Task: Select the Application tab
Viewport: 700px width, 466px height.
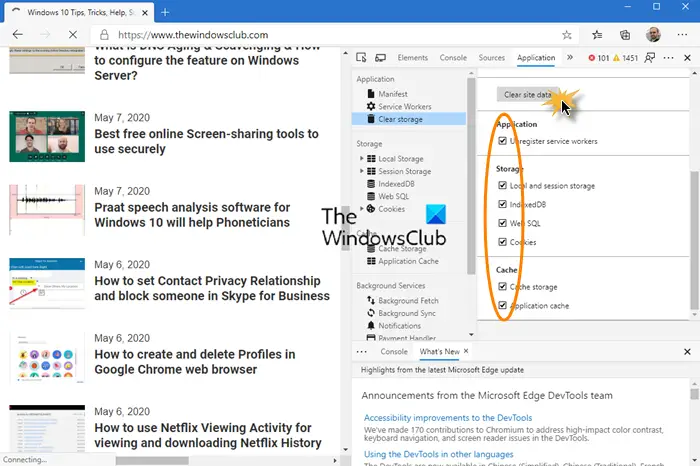Action: pyautogui.click(x=536, y=58)
